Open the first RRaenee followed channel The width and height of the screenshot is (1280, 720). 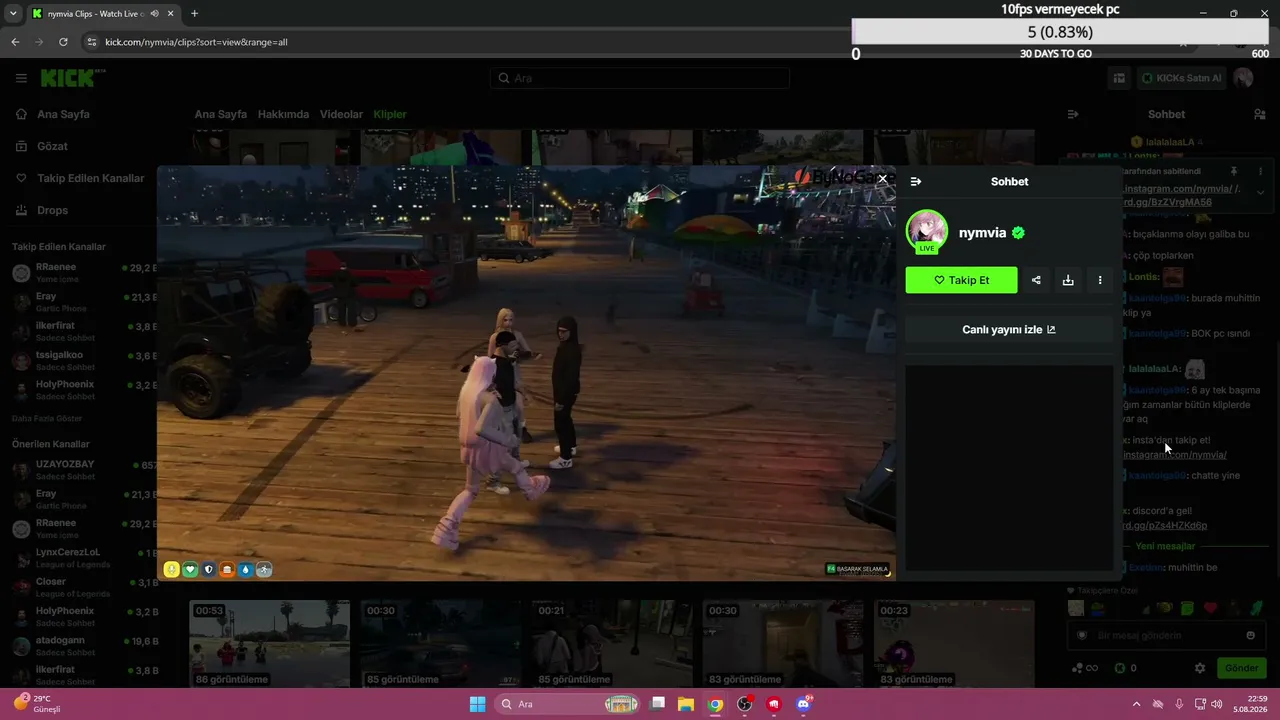click(x=84, y=273)
